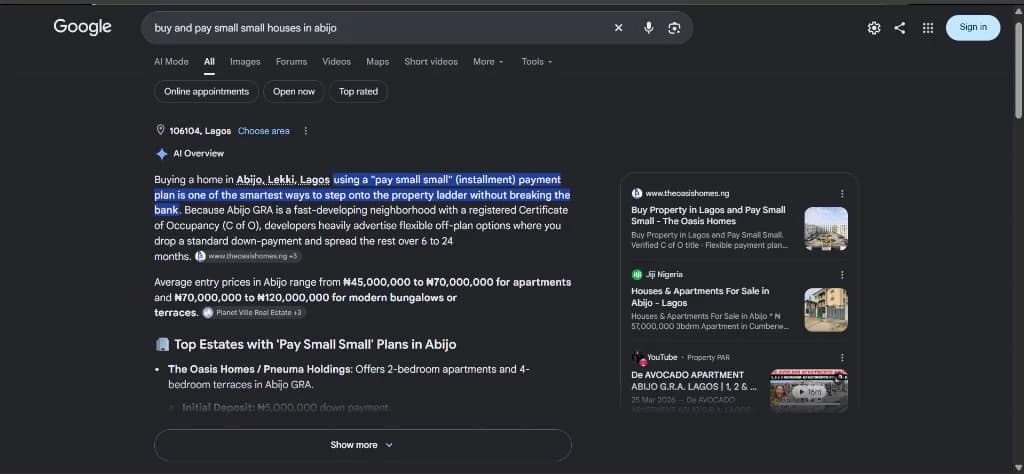Click the AI Overview sparkle icon
Image resolution: width=1024 pixels, height=474 pixels.
pyautogui.click(x=161, y=153)
